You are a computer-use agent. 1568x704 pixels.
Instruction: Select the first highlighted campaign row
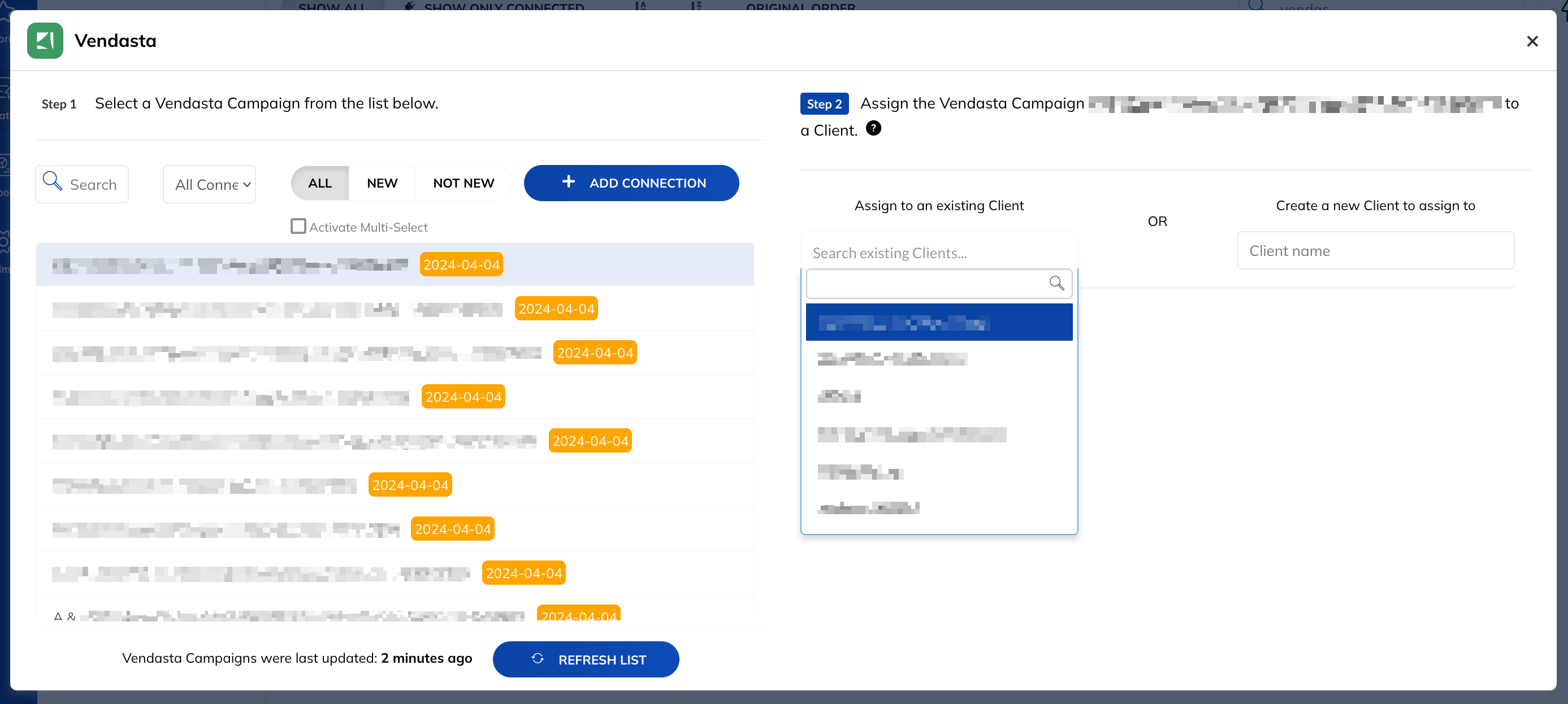(395, 264)
